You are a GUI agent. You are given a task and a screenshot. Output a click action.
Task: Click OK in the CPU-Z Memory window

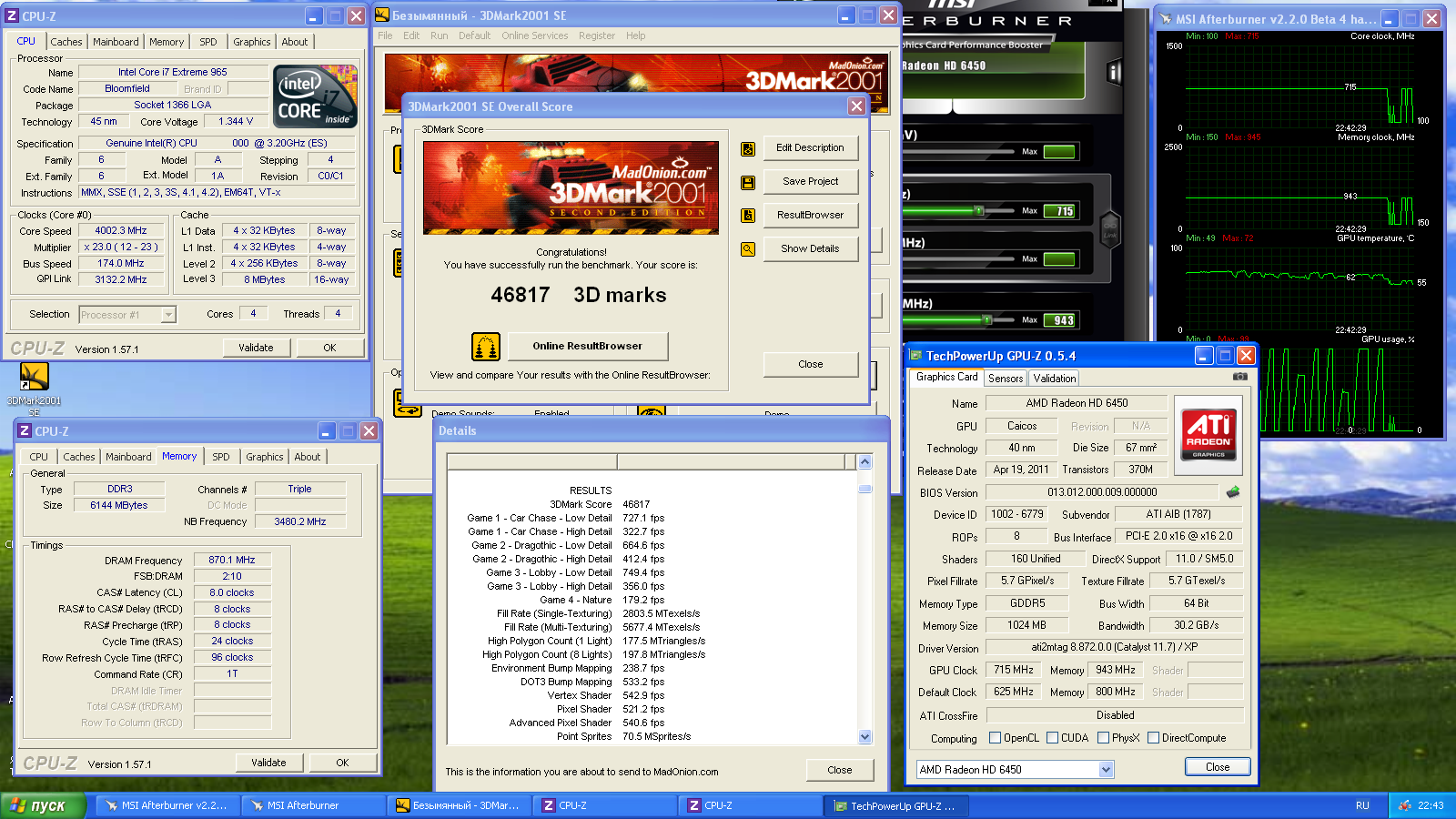coord(342,763)
